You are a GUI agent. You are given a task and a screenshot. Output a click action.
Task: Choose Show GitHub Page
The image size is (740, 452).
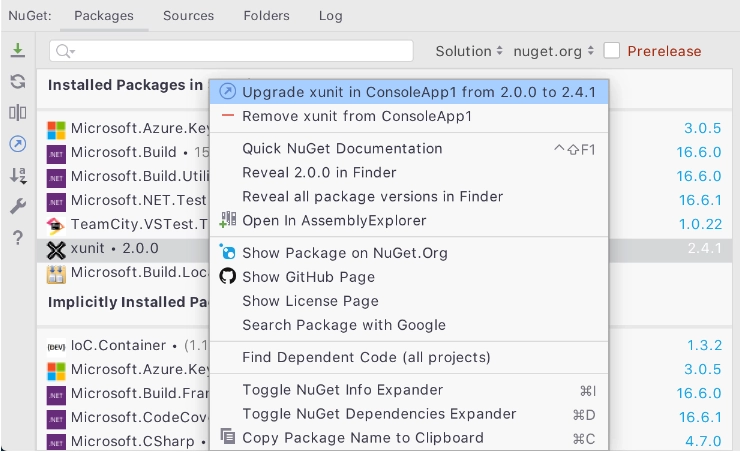409,277
